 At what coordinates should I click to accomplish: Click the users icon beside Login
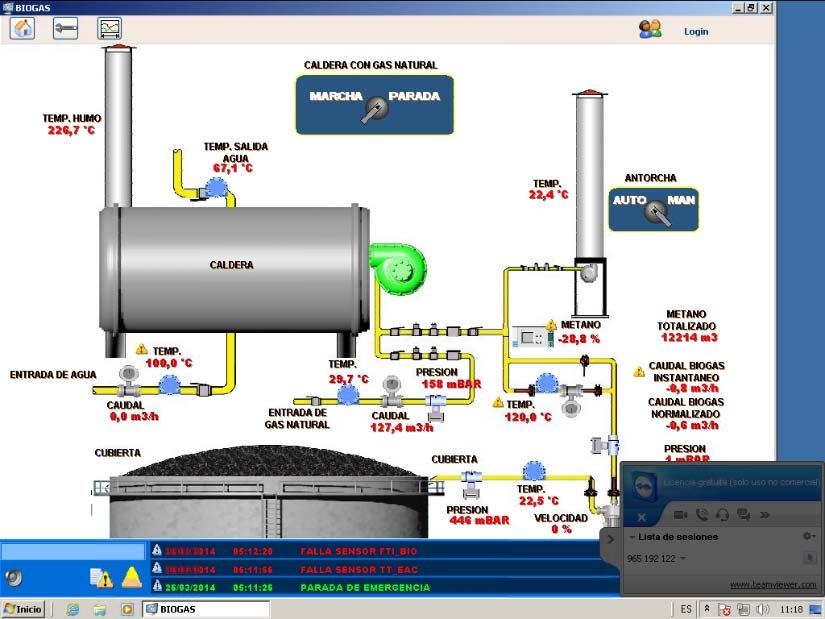coord(650,30)
